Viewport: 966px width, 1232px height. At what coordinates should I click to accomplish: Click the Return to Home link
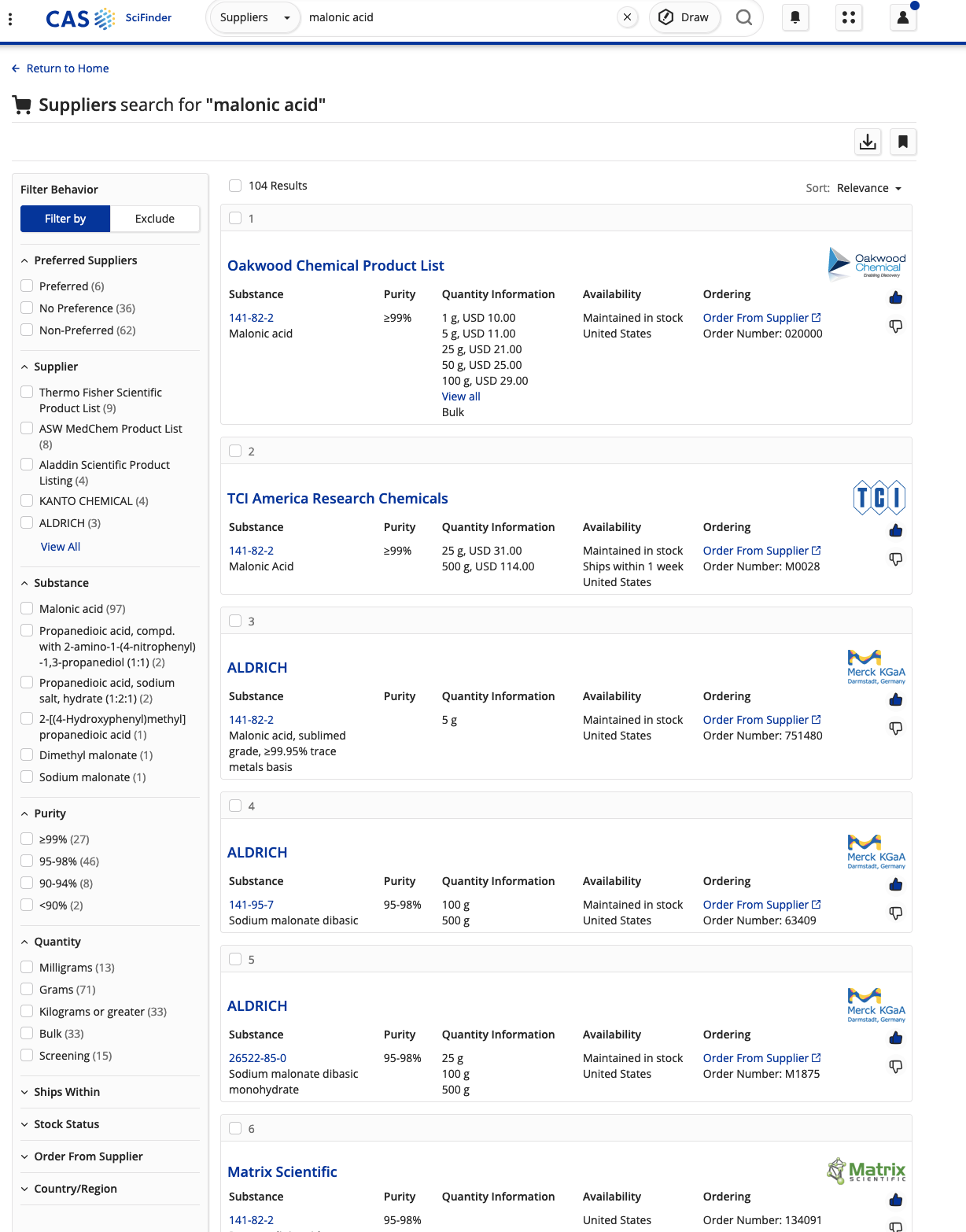pyautogui.click(x=68, y=68)
